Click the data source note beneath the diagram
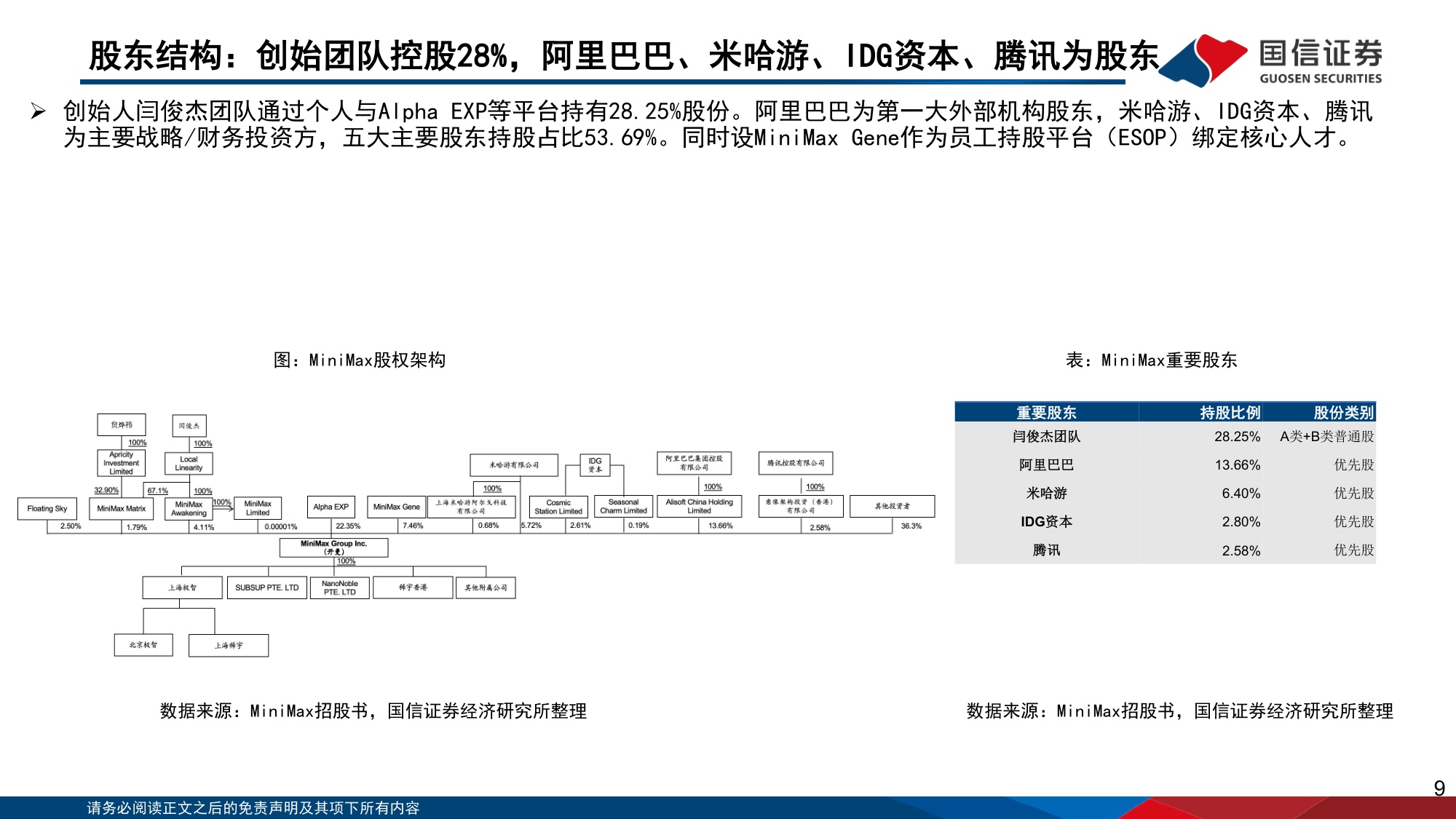 (373, 711)
